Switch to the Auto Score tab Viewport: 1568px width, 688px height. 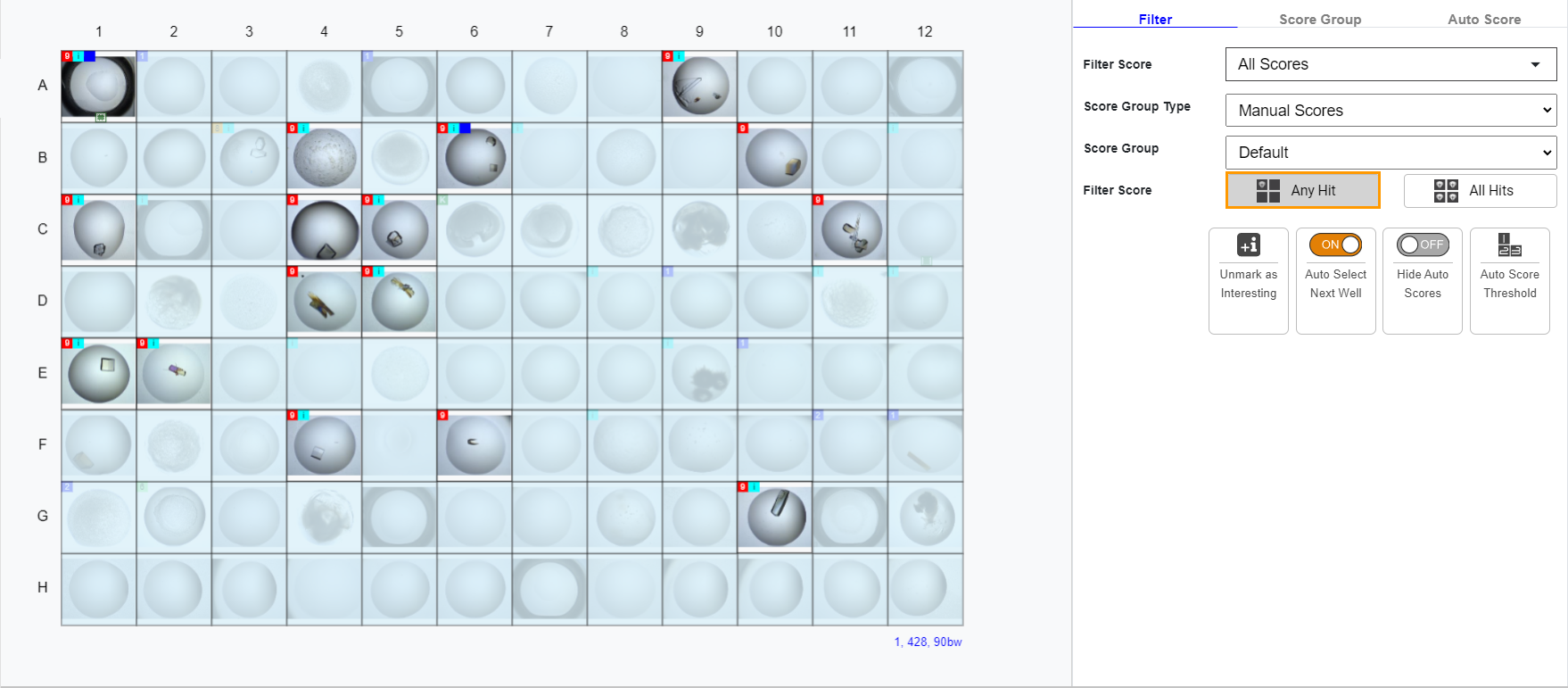(1483, 20)
